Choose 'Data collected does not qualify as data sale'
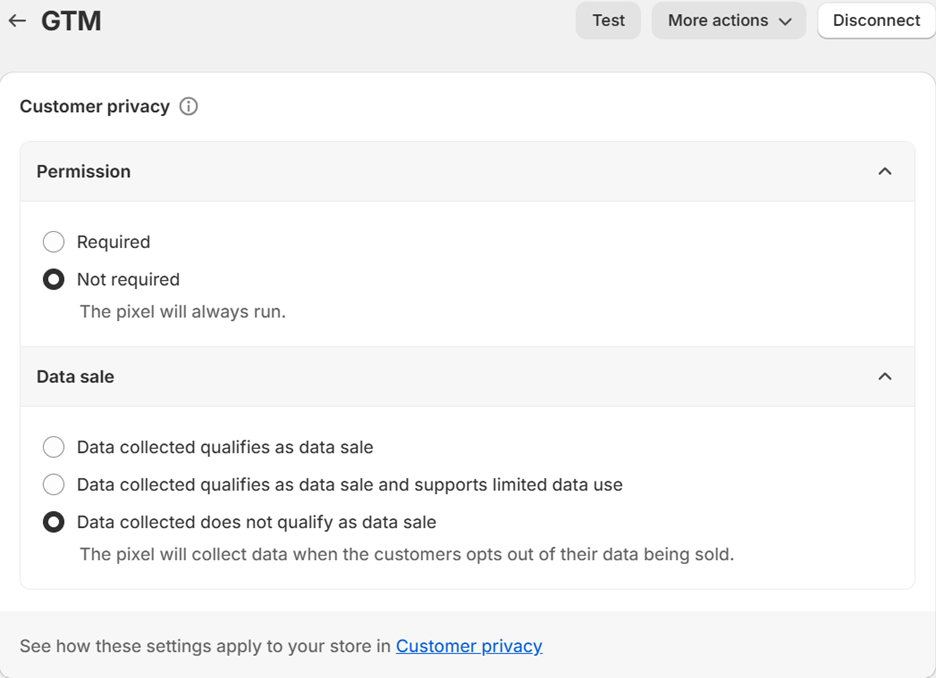Screen dimensions: 936x678 click(x=54, y=521)
